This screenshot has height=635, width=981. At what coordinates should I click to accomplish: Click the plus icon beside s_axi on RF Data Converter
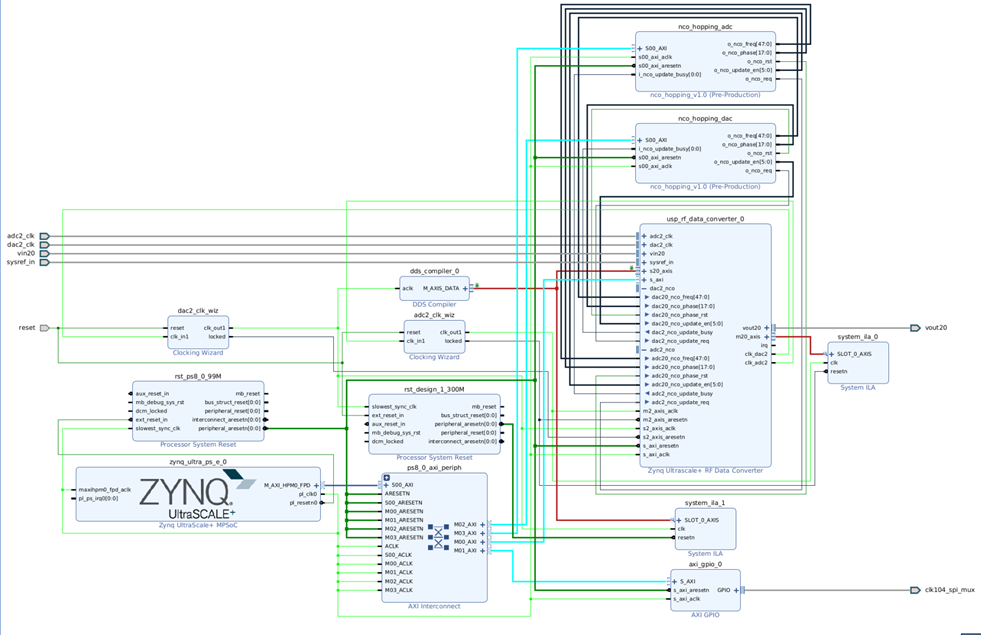(x=643, y=280)
